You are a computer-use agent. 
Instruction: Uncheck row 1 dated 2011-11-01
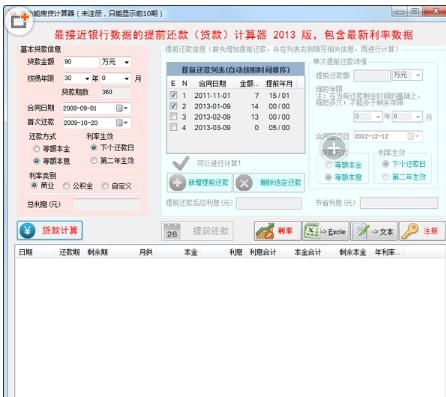point(173,95)
